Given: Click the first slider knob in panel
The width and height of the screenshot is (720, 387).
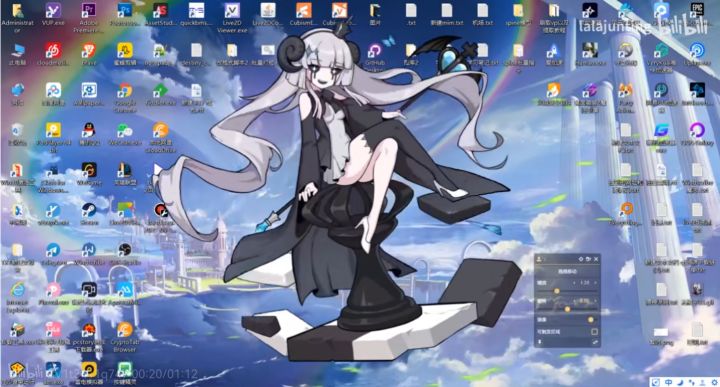Looking at the screenshot, I should coord(557,291).
